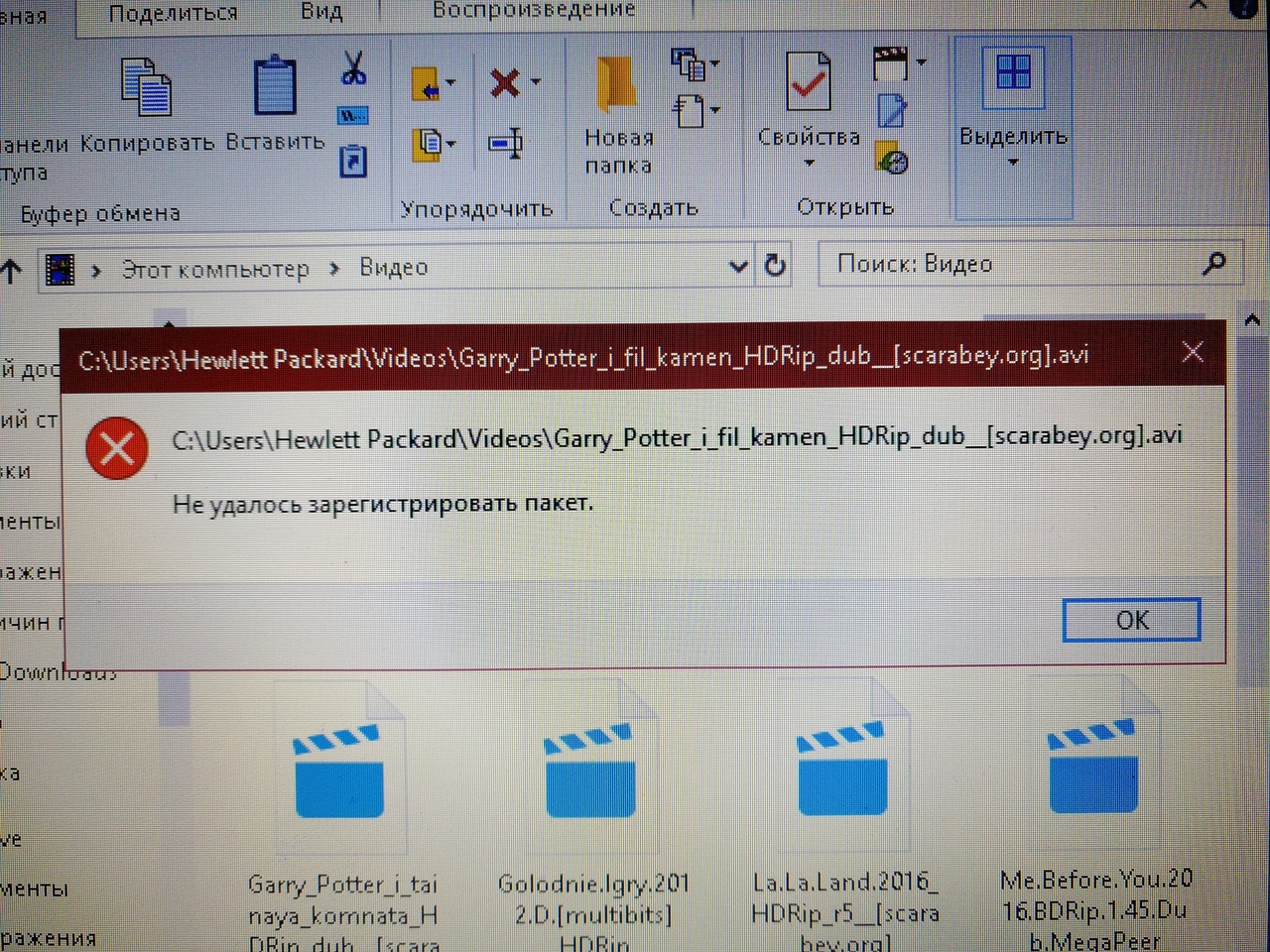1270x952 pixels.
Task: Expand the Выделить dropdown arrow
Action: click(1013, 162)
